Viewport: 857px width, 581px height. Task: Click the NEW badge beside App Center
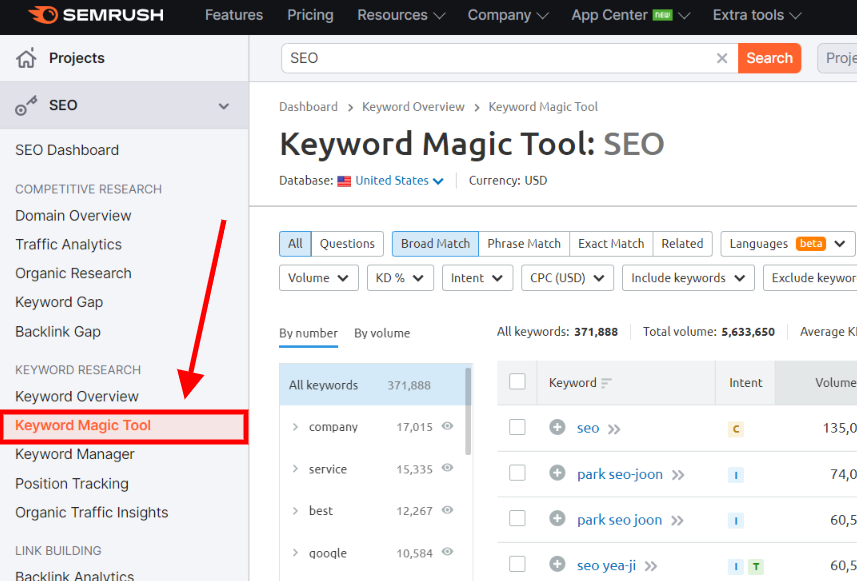pos(662,15)
